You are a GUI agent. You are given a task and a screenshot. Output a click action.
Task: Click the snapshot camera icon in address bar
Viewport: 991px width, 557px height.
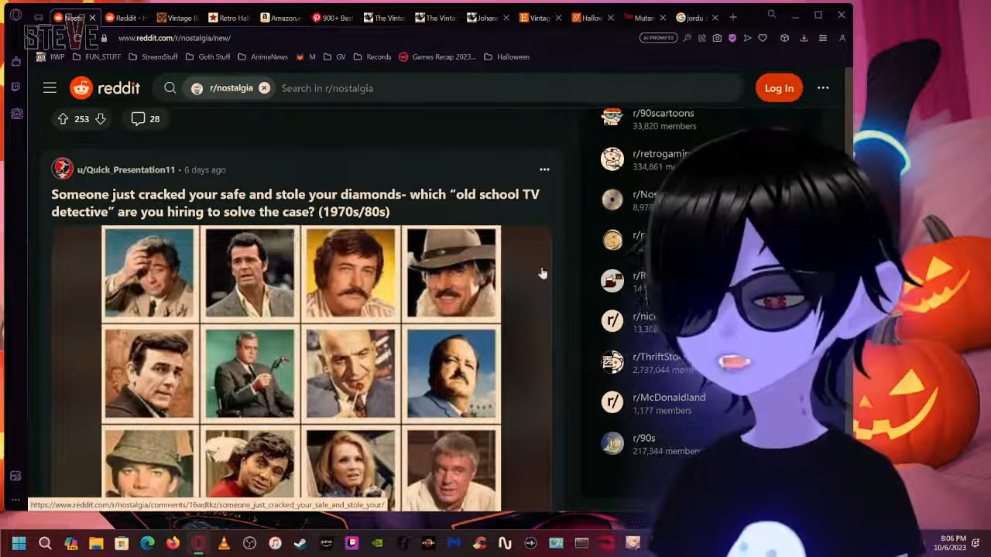[717, 38]
